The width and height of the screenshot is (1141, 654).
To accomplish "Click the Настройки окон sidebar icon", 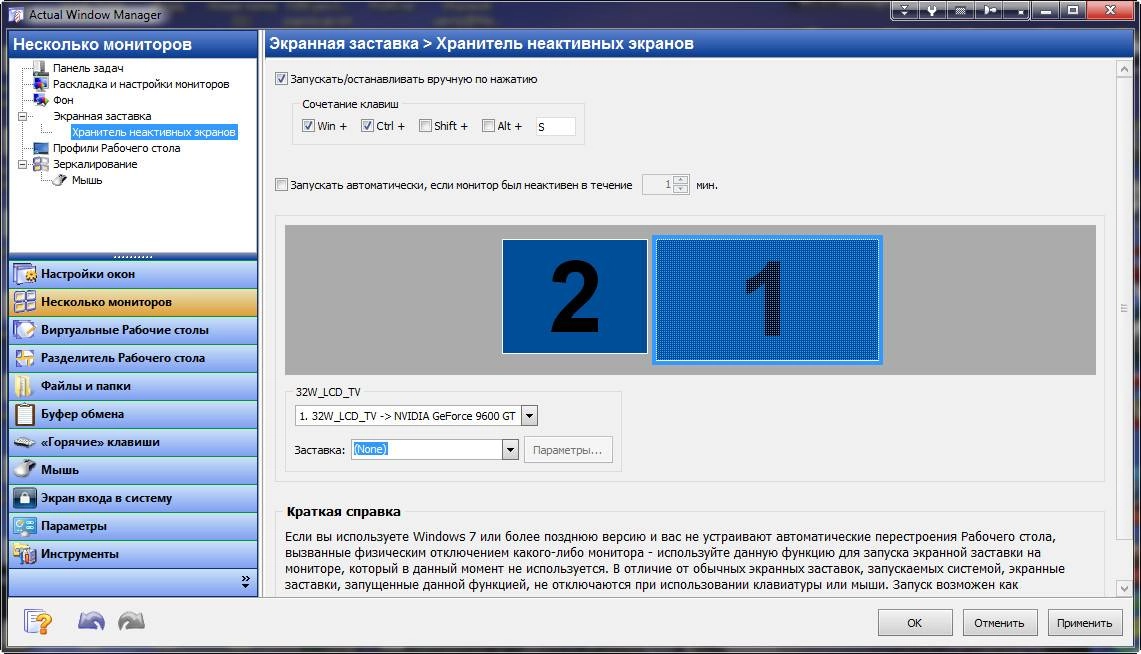I will 25,274.
